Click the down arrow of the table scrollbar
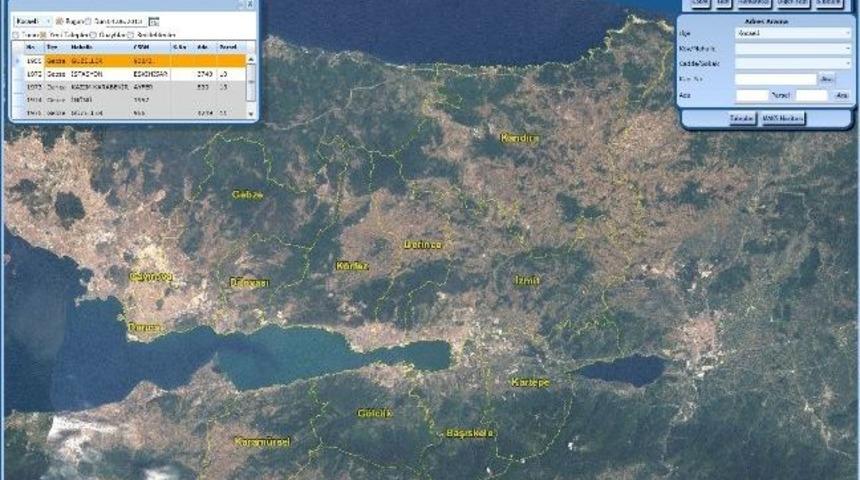860x480 pixels. [x=251, y=114]
